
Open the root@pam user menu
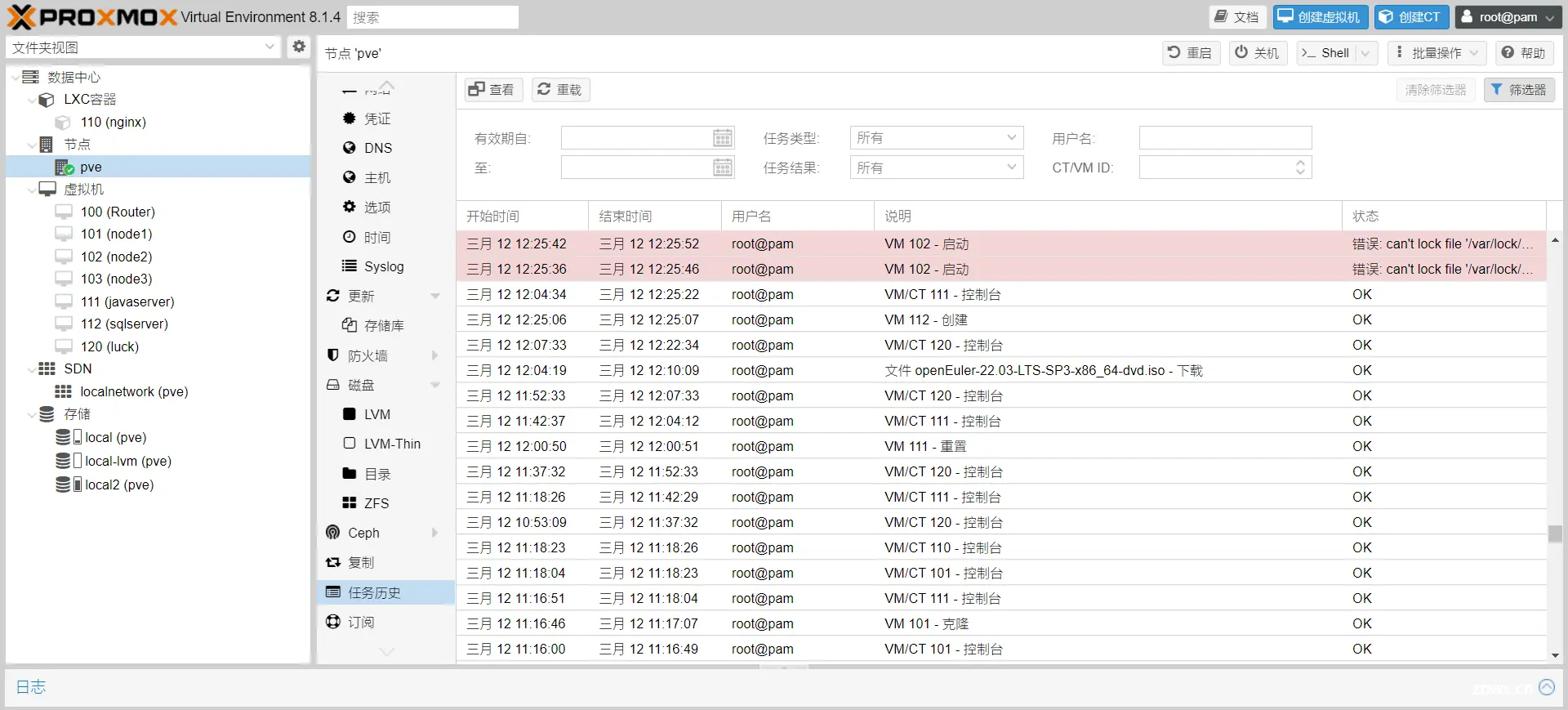pyautogui.click(x=1508, y=17)
